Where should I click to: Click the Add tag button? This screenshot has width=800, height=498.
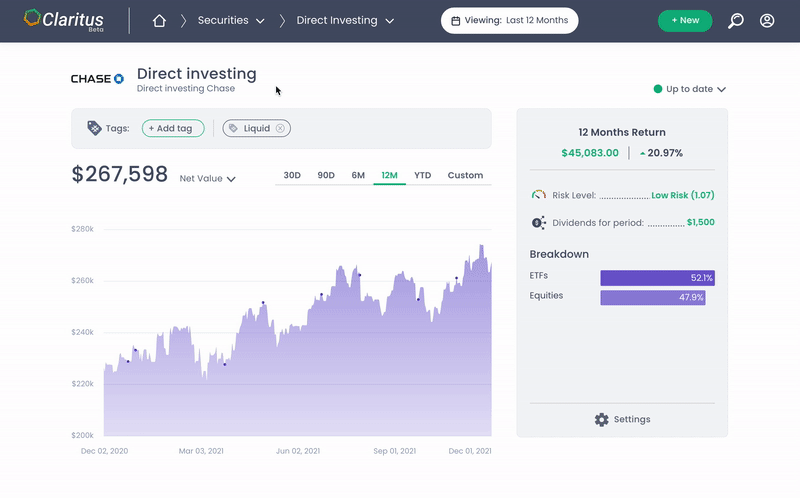coord(173,128)
